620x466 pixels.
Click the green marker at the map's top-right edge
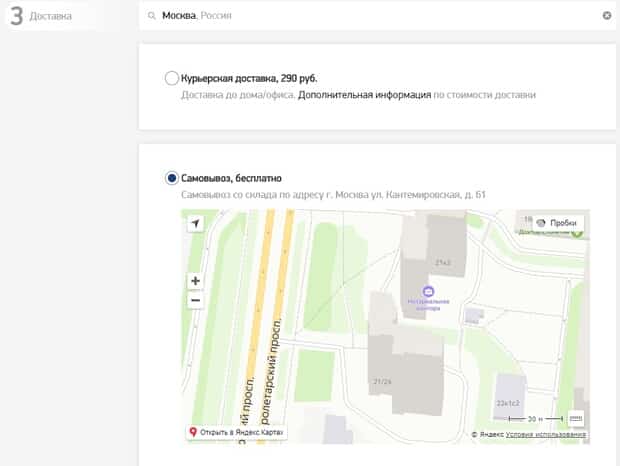coord(577,232)
